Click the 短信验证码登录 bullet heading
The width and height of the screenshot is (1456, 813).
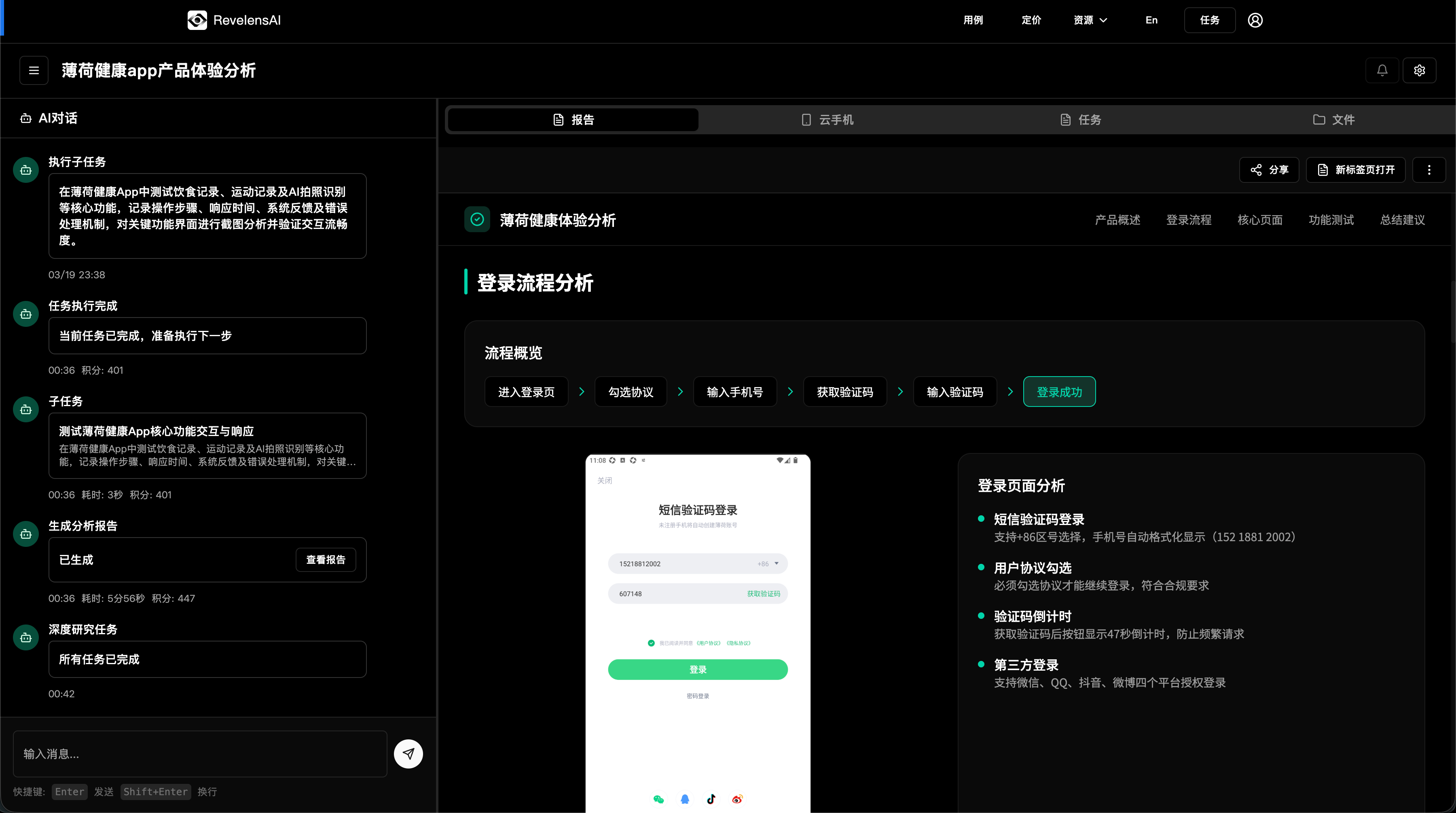1039,519
